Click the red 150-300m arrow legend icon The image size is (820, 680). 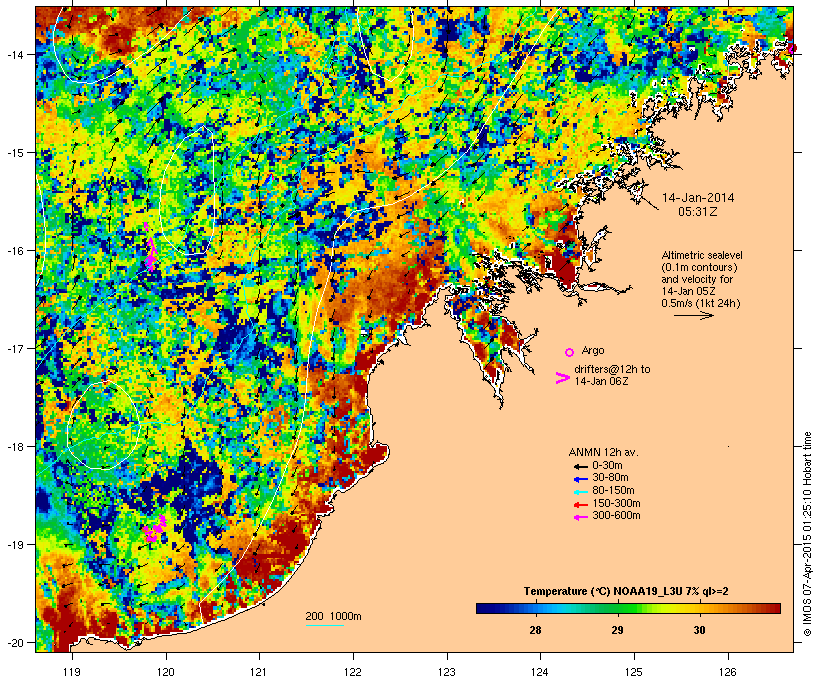580,505
